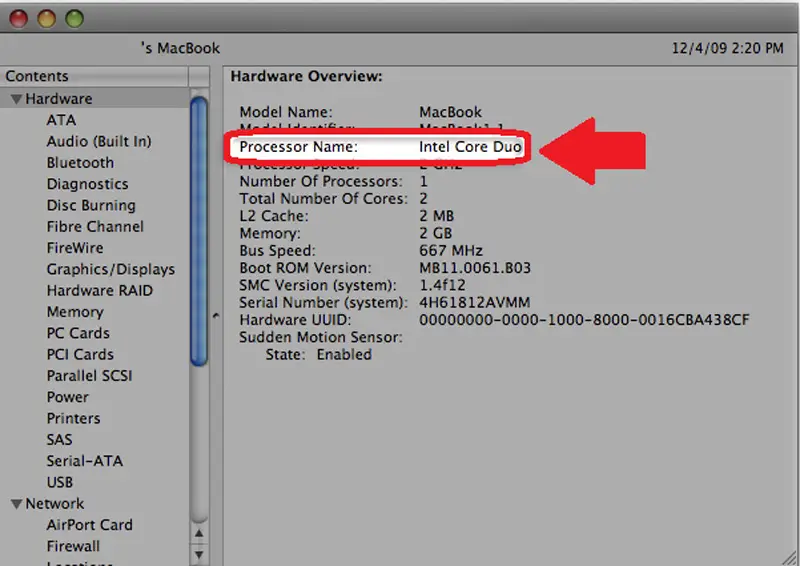Click SMC Version value 1.4f12

442,285
